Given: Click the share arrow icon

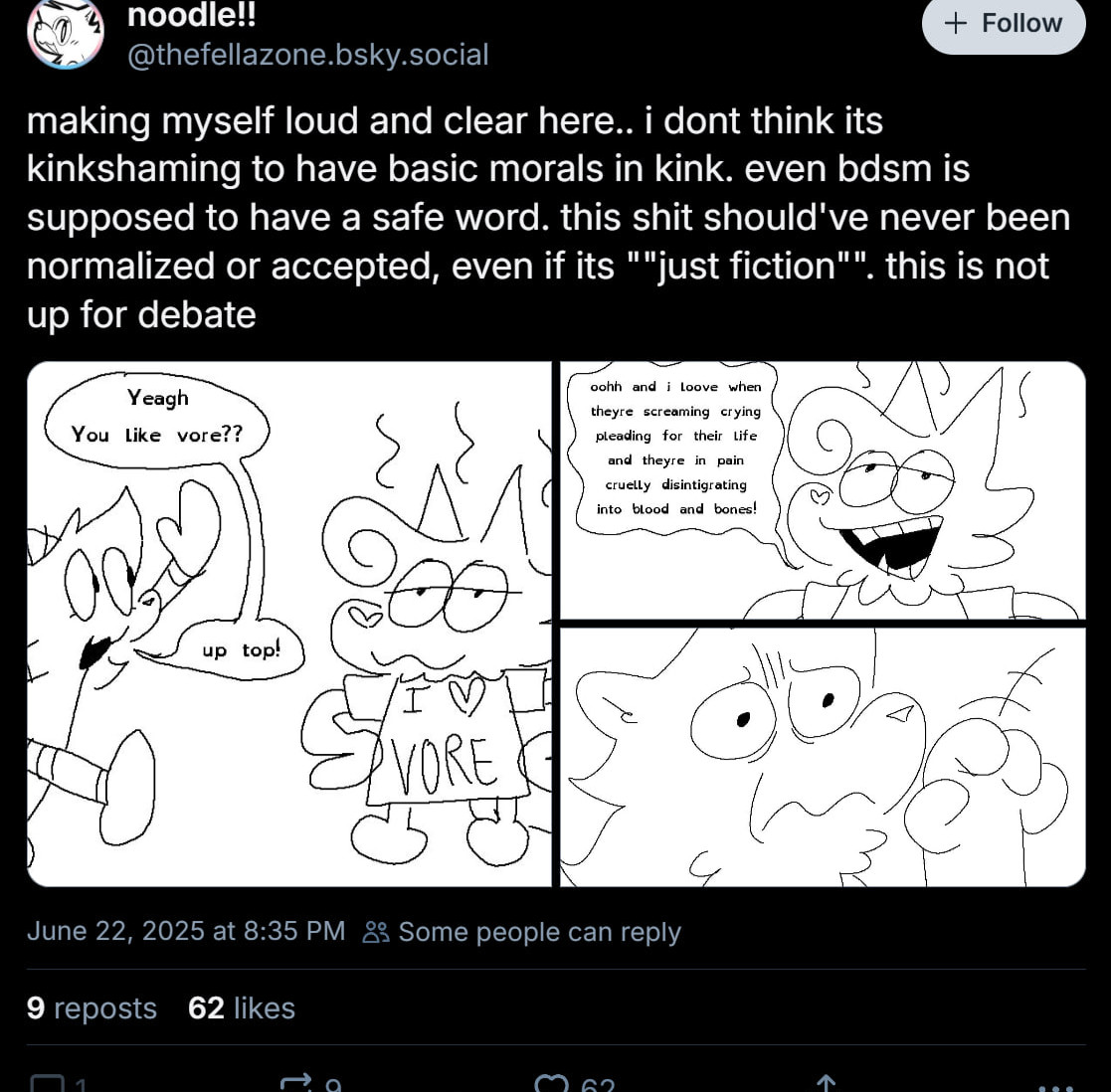Looking at the screenshot, I should click(x=827, y=1083).
